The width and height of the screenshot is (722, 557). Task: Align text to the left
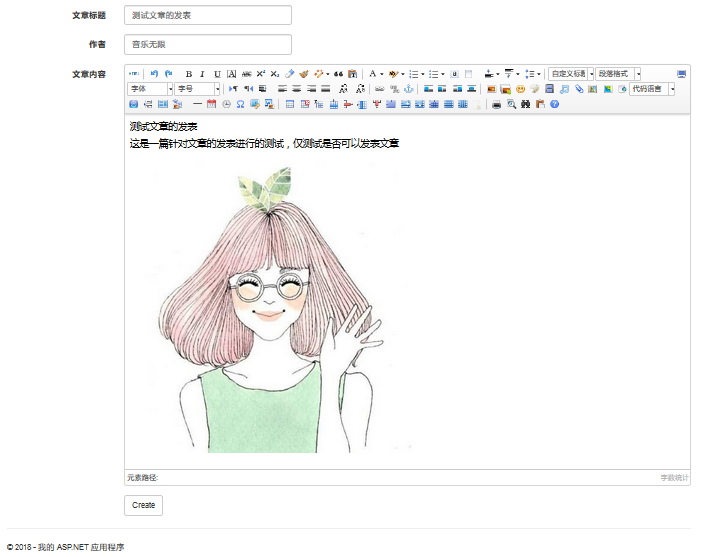point(282,89)
